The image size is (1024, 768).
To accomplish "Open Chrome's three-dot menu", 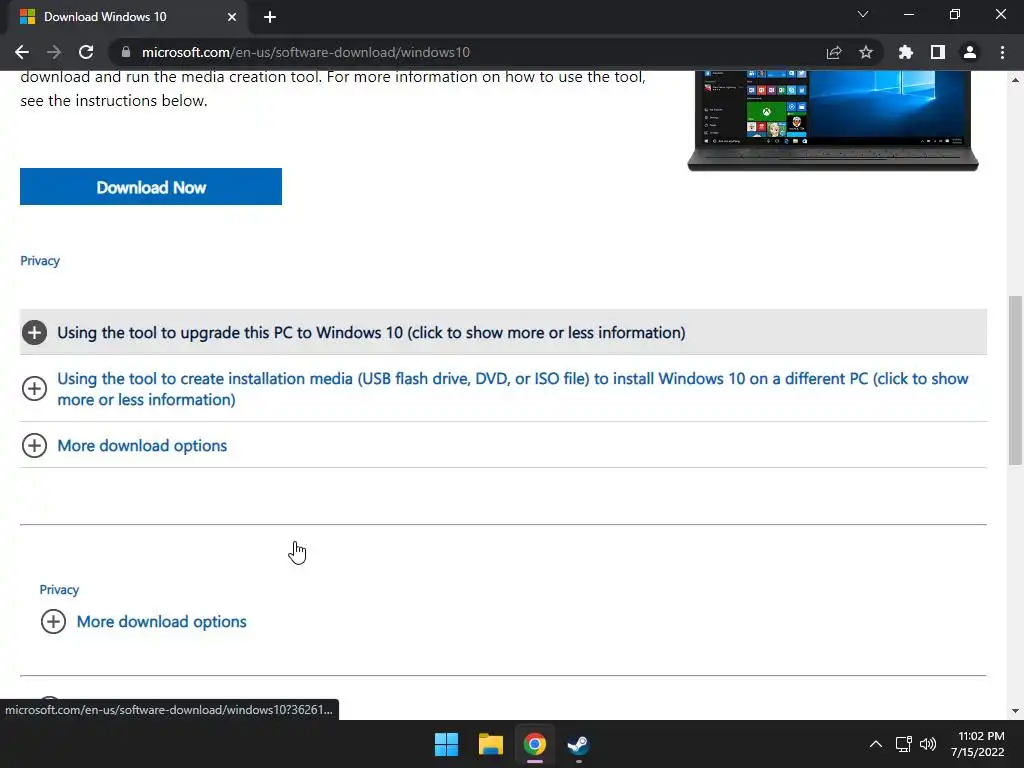I will coord(1002,52).
